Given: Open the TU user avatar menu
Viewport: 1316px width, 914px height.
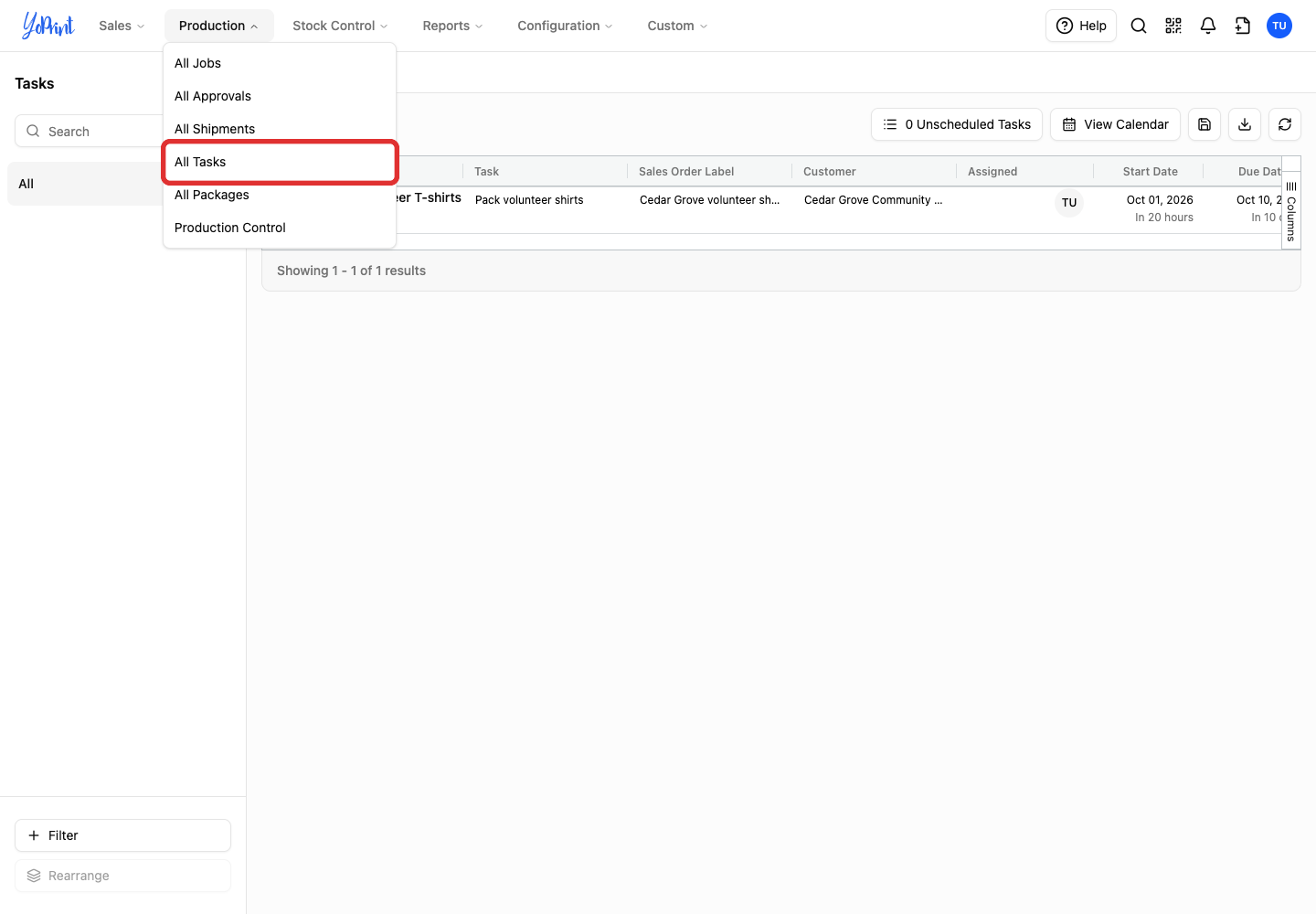Looking at the screenshot, I should [x=1279, y=26].
